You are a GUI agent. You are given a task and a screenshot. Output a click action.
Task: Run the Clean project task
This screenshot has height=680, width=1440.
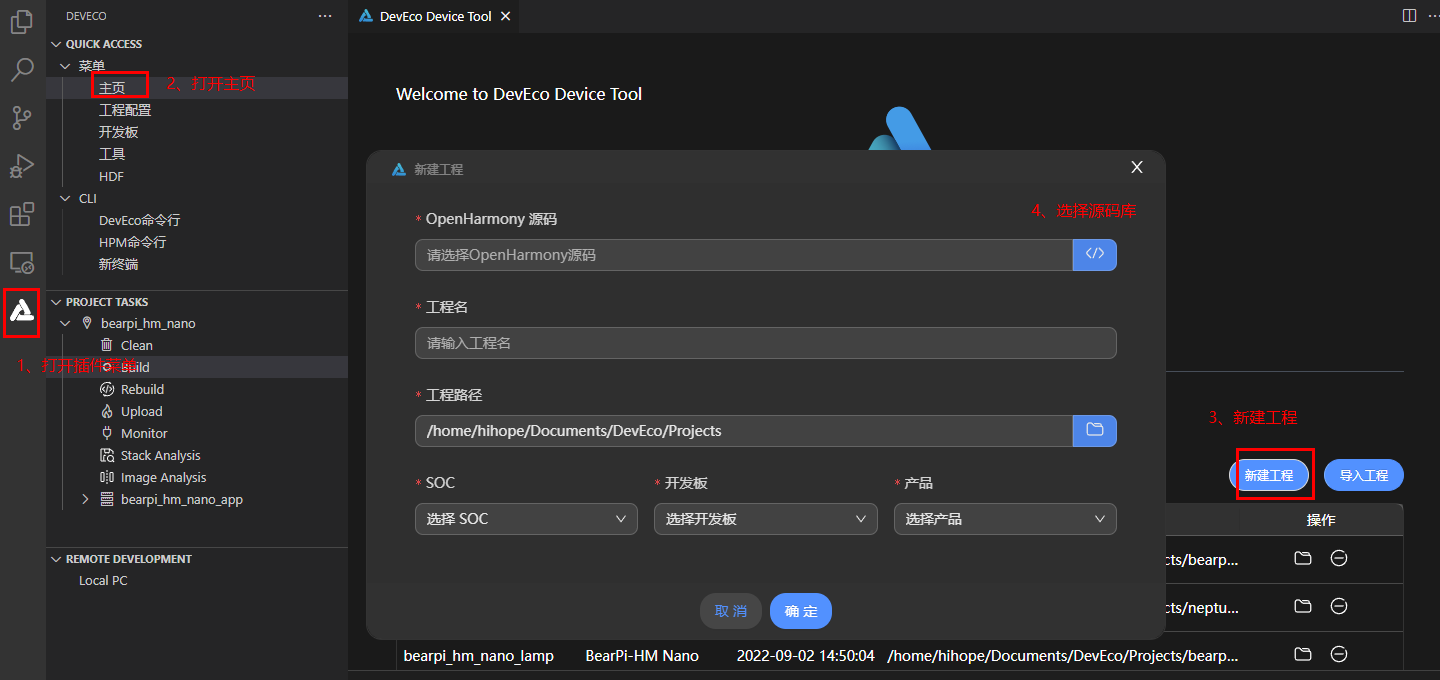(137, 345)
